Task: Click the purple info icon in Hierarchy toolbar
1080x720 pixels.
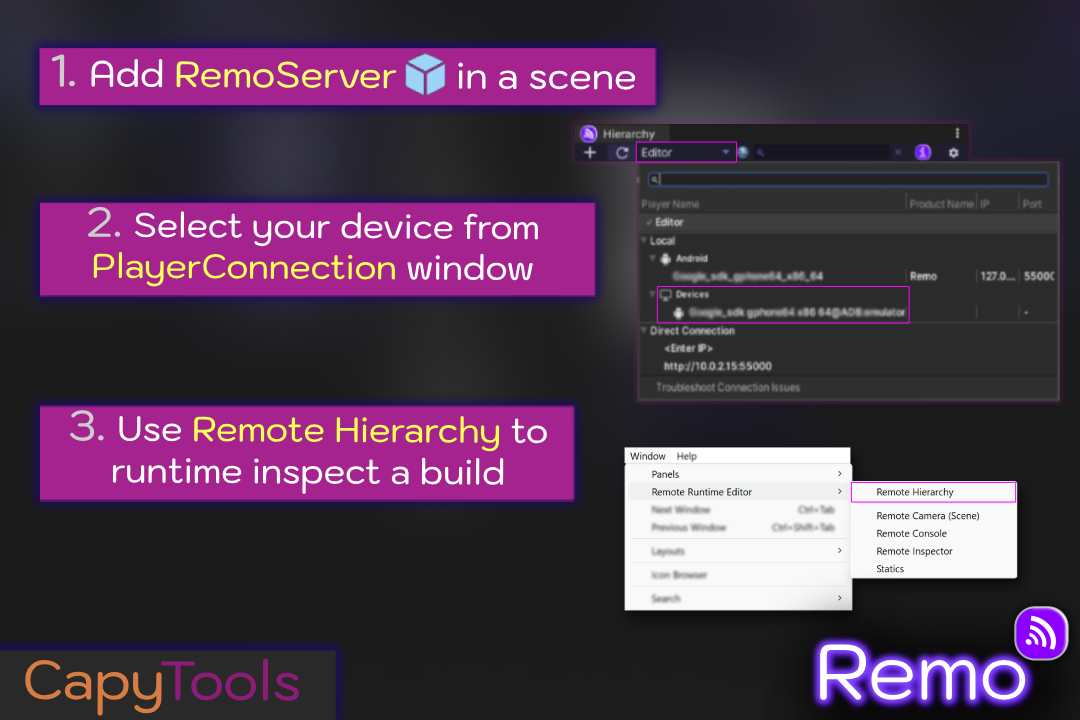Action: 923,152
